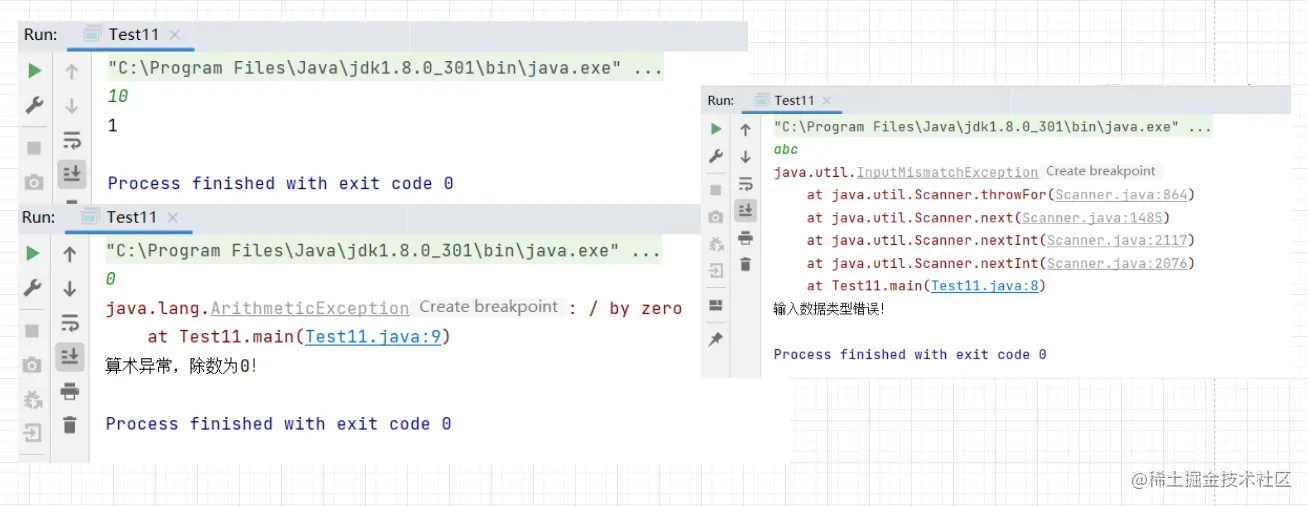This screenshot has height=506, width=1308.
Task: Close the Test11 tab in panel printing 10 and 1
Action: point(175,35)
